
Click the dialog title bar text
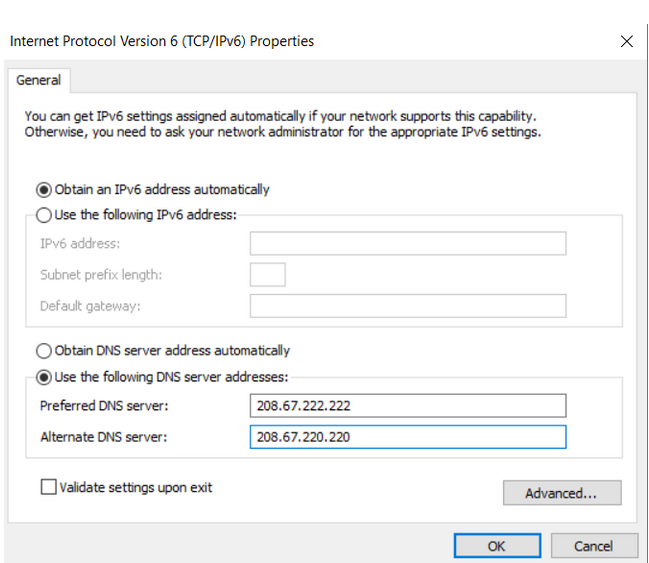pos(162,41)
